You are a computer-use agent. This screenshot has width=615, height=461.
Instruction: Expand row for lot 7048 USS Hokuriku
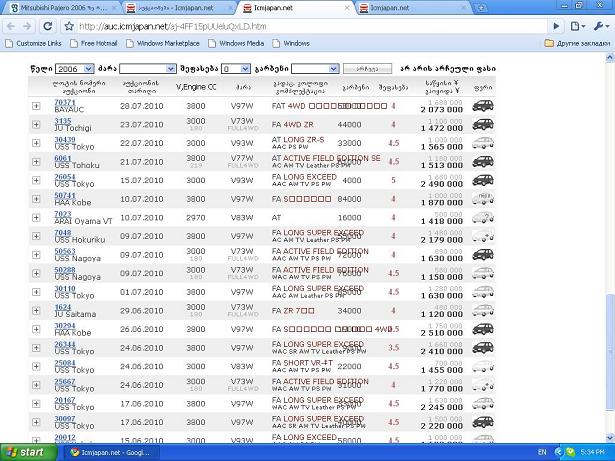[36, 236]
